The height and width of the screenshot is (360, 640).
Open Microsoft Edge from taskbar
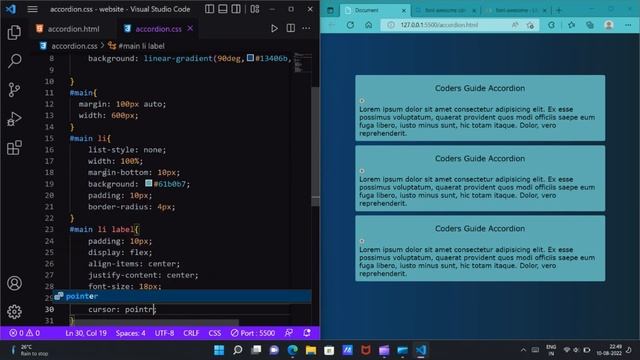point(292,350)
